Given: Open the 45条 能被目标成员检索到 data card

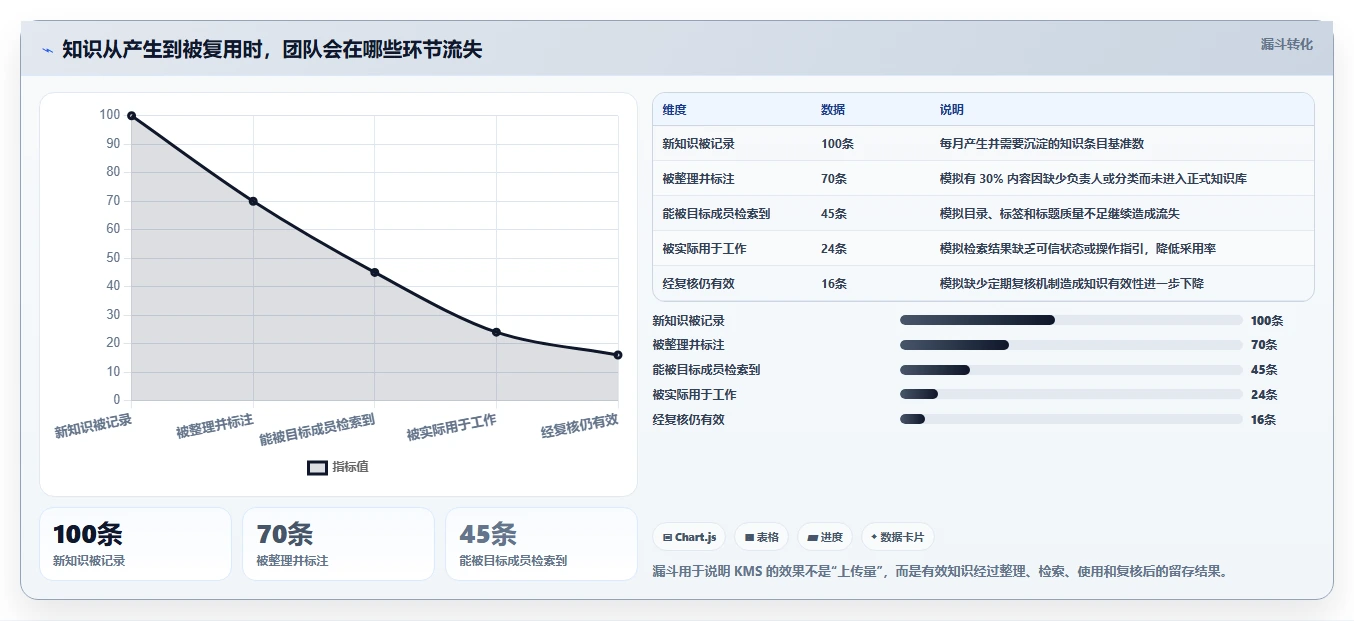Looking at the screenshot, I should coord(541,544).
